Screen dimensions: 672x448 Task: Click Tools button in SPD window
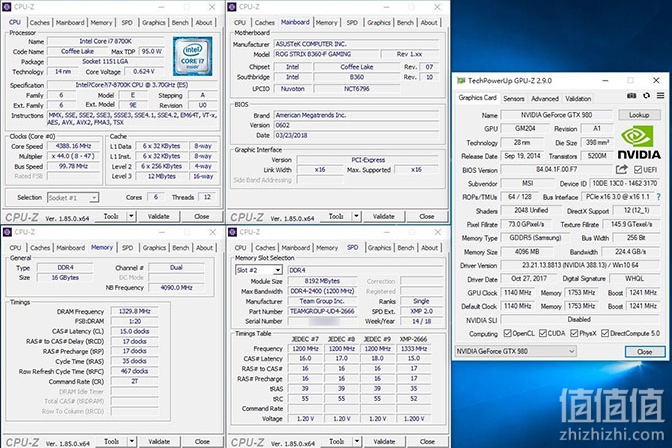point(336,442)
